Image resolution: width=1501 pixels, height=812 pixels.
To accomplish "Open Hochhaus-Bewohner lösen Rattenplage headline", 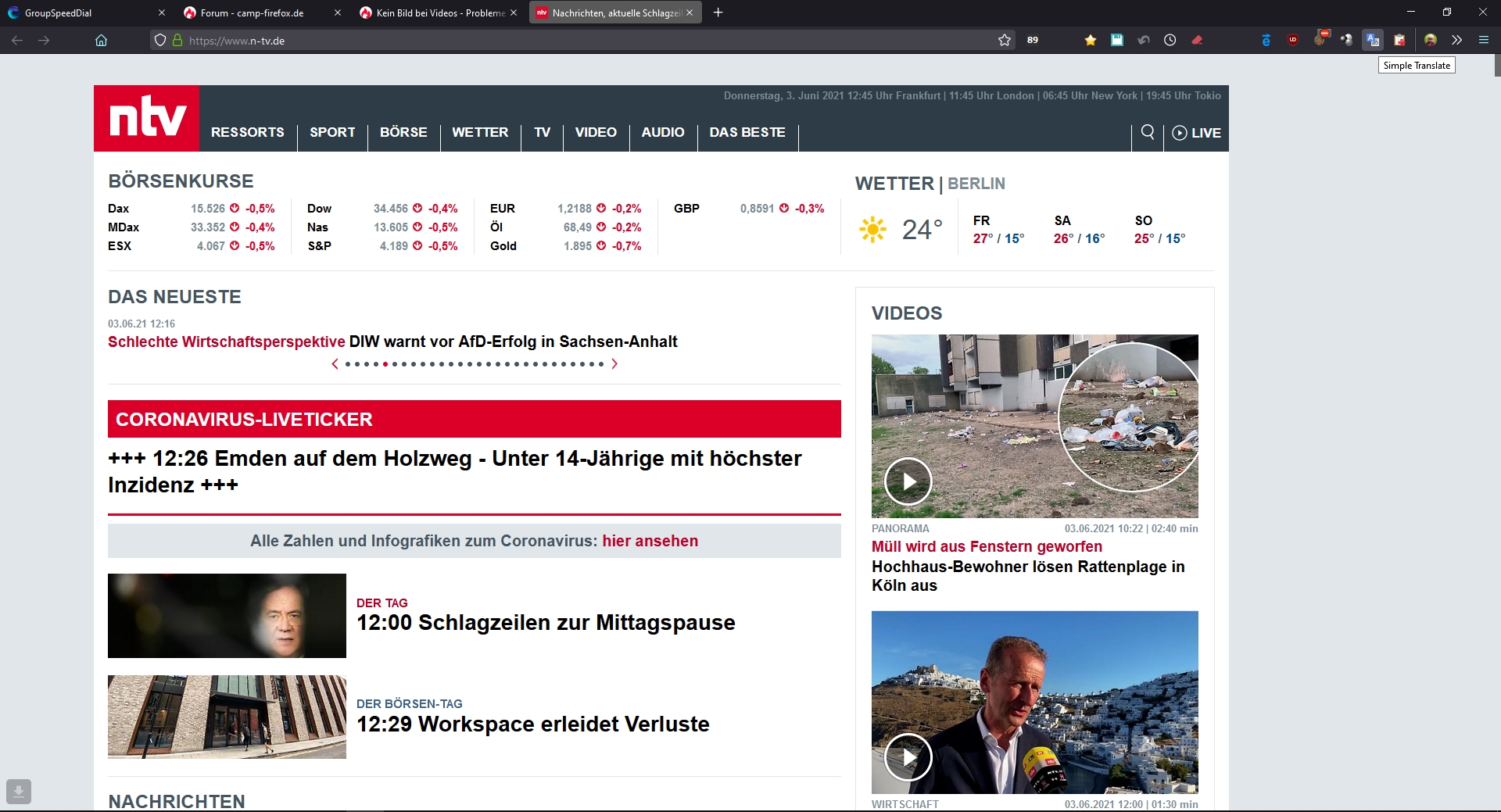I will 1028,576.
